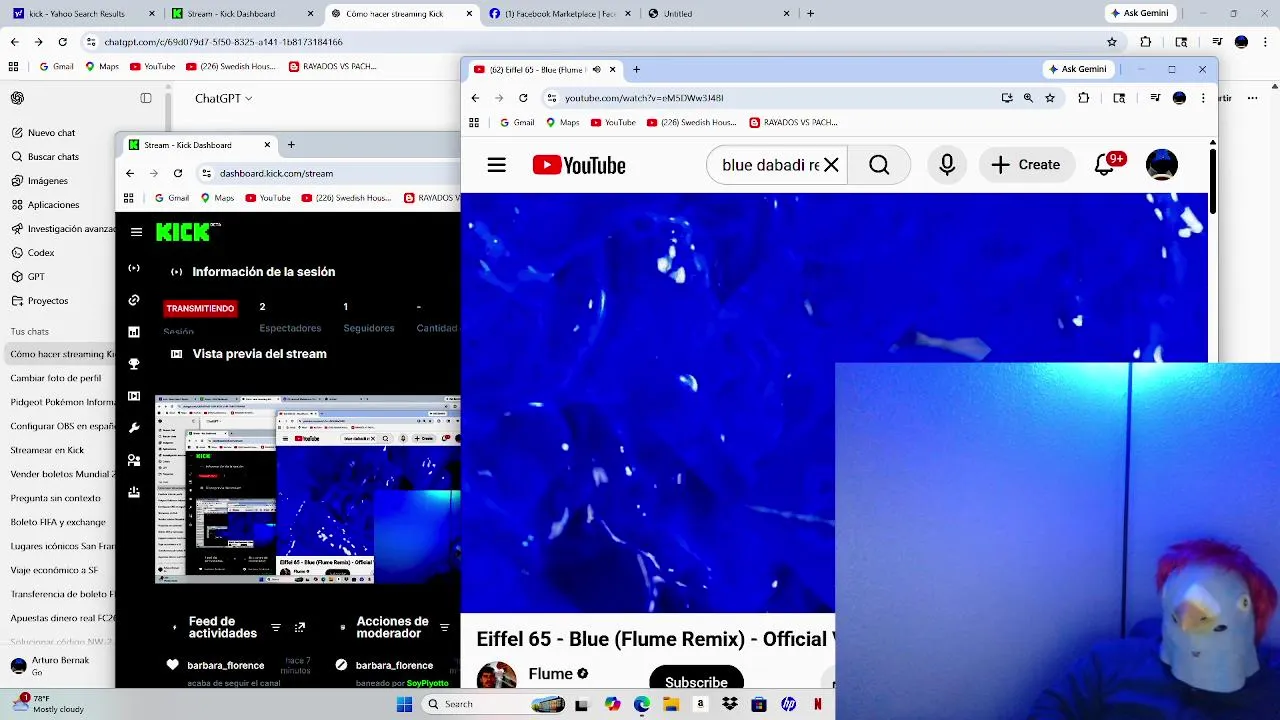Click the Flume channel avatar
The width and height of the screenshot is (1280, 720).
point(496,676)
